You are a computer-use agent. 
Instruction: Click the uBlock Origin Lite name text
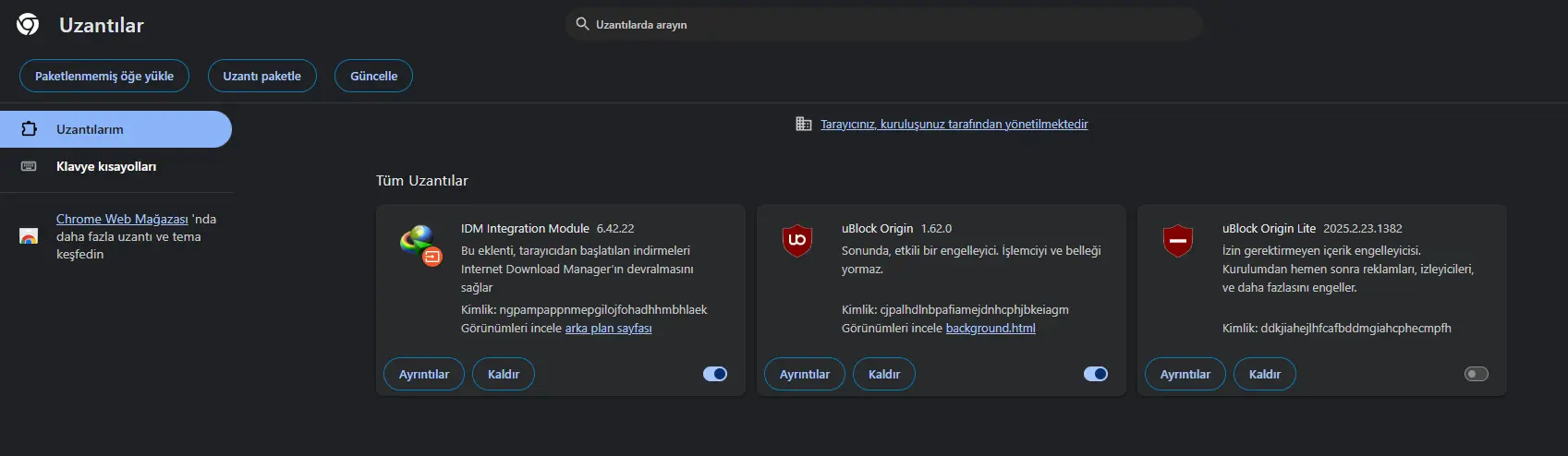[x=1269, y=228]
